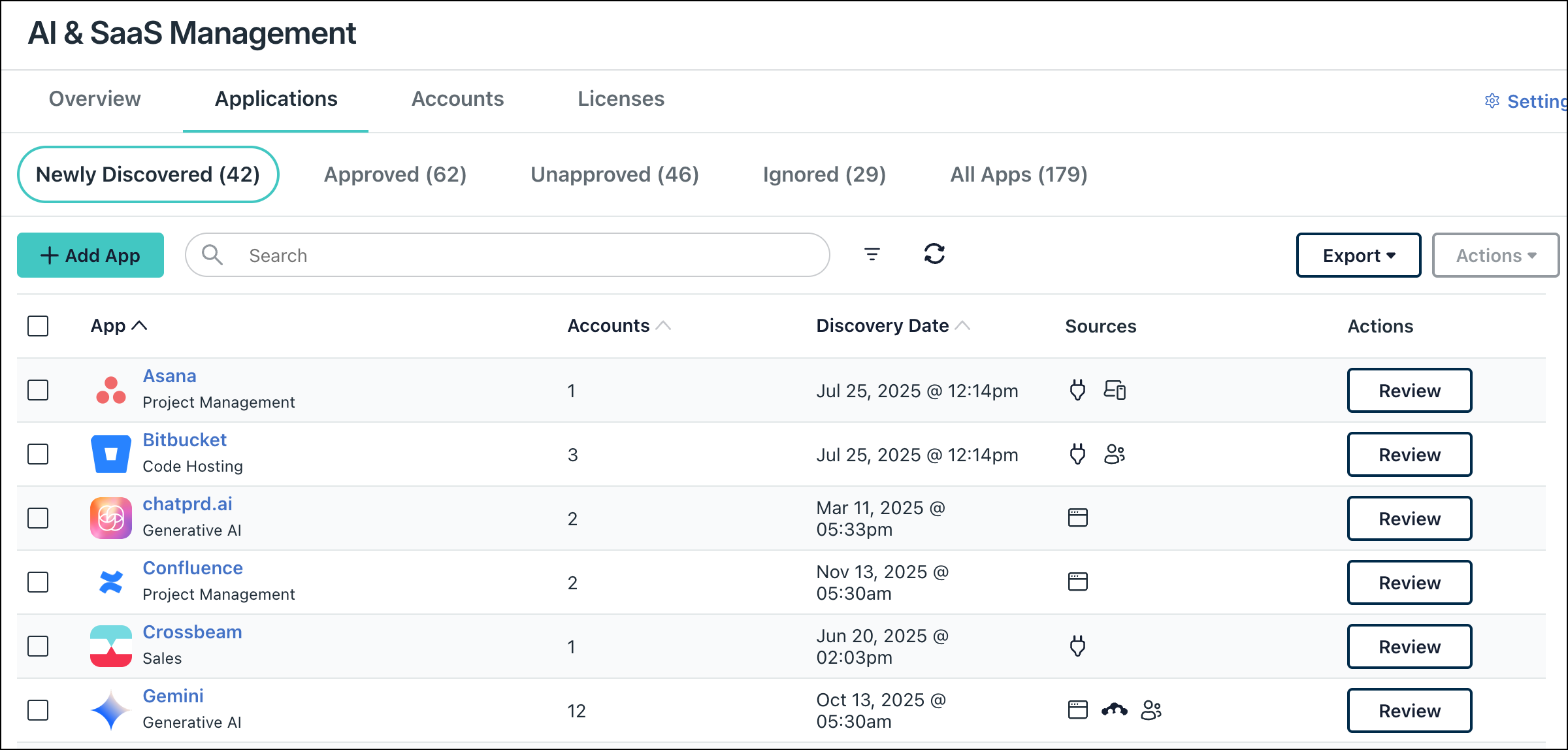Sort by Discovery Date using its arrow
Image resolution: width=1568 pixels, height=750 pixels.
[x=962, y=325]
